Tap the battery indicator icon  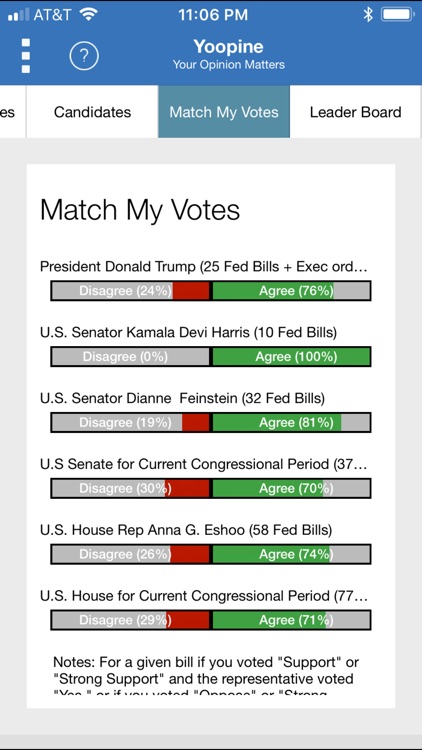[x=398, y=14]
